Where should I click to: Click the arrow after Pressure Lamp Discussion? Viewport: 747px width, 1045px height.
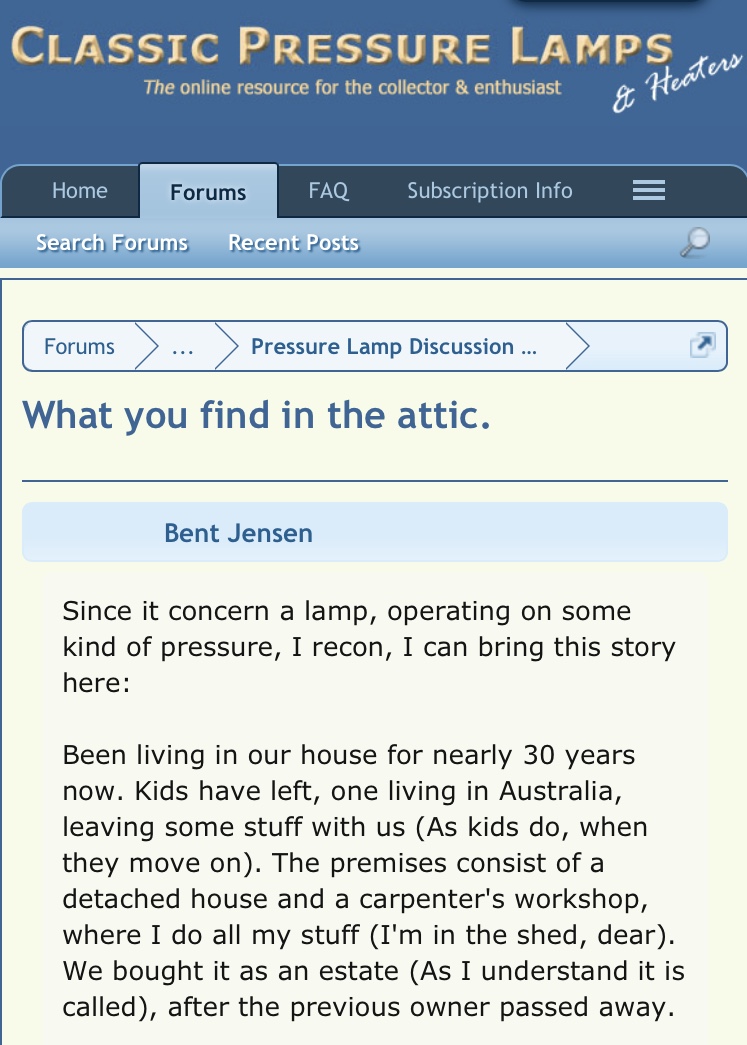[x=577, y=346]
